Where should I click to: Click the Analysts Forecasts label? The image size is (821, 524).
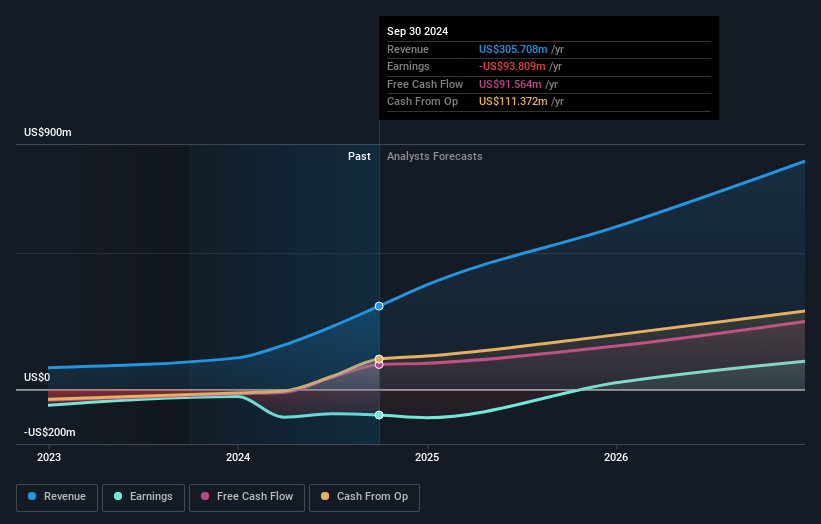click(435, 157)
